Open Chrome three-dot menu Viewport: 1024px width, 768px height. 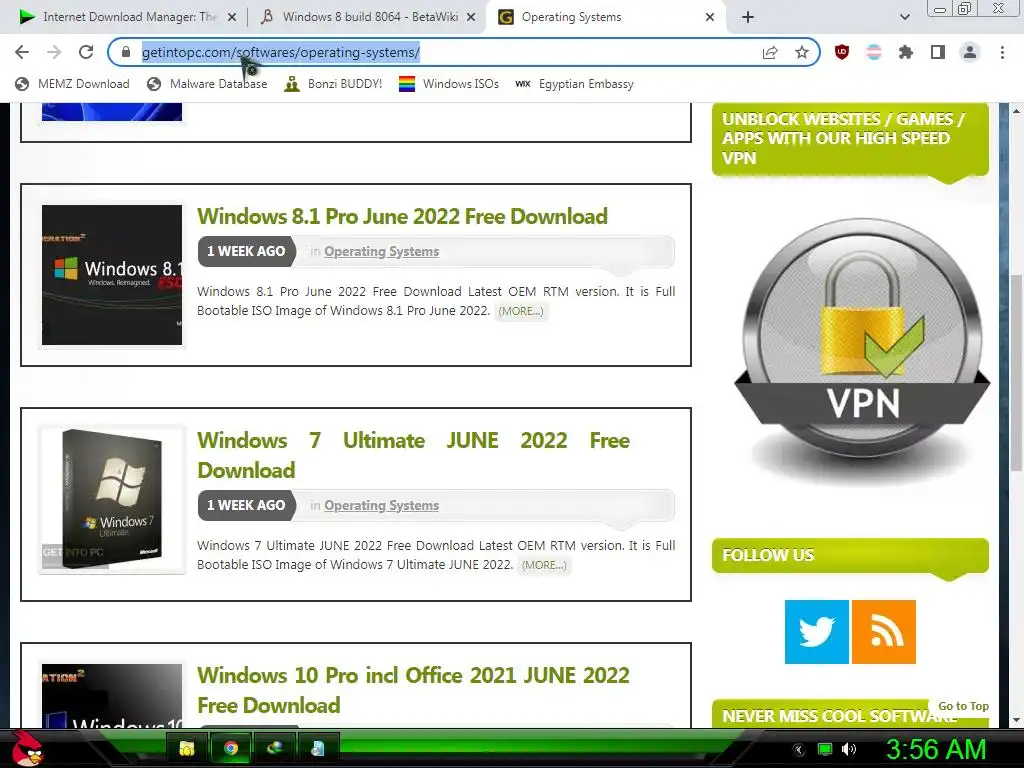1002,52
